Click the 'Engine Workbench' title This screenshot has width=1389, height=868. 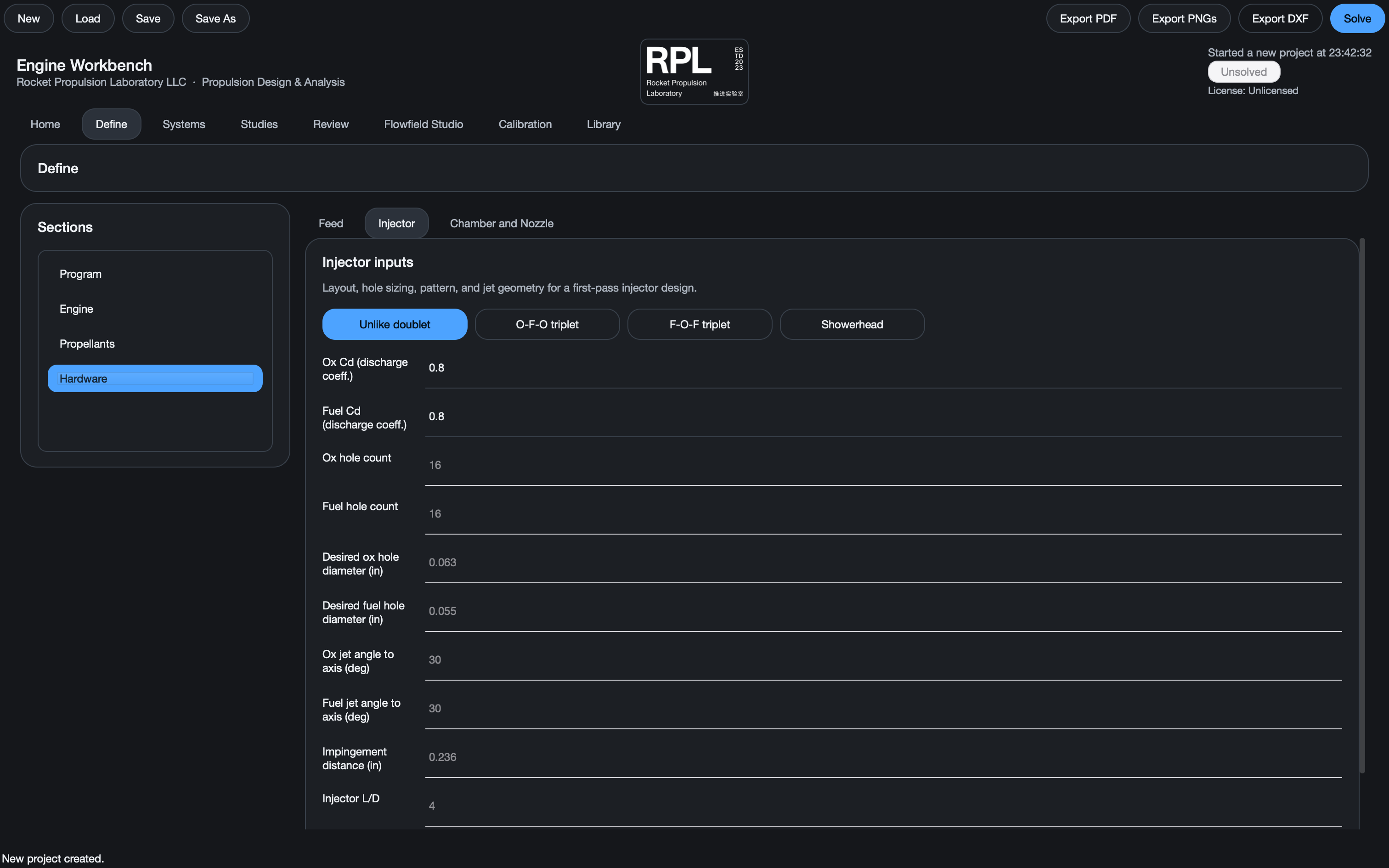point(85,65)
